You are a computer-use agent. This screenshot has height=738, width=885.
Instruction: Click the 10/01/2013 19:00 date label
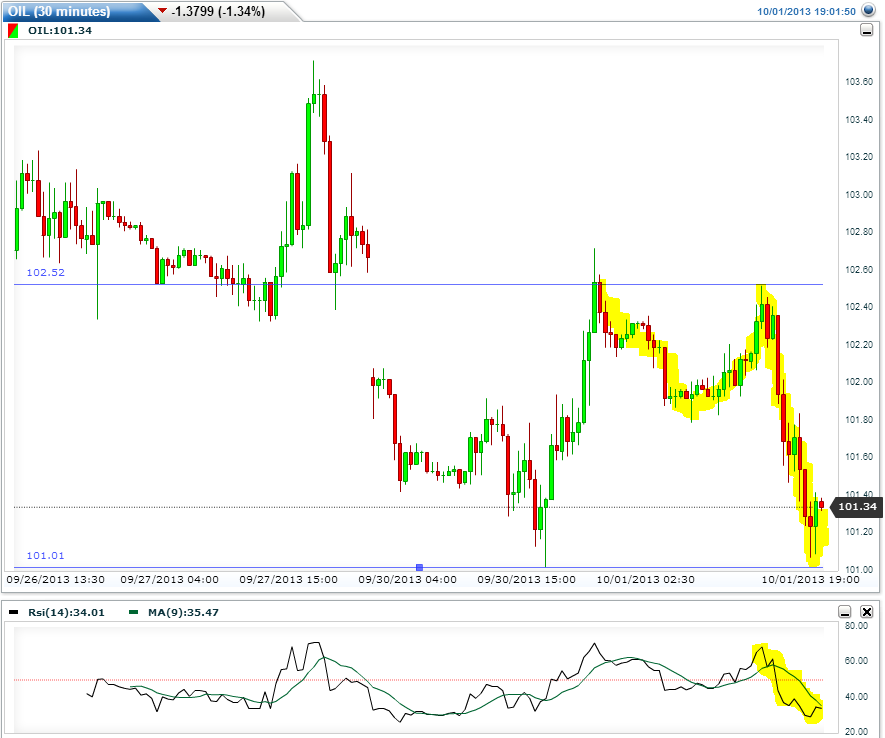tap(810, 579)
